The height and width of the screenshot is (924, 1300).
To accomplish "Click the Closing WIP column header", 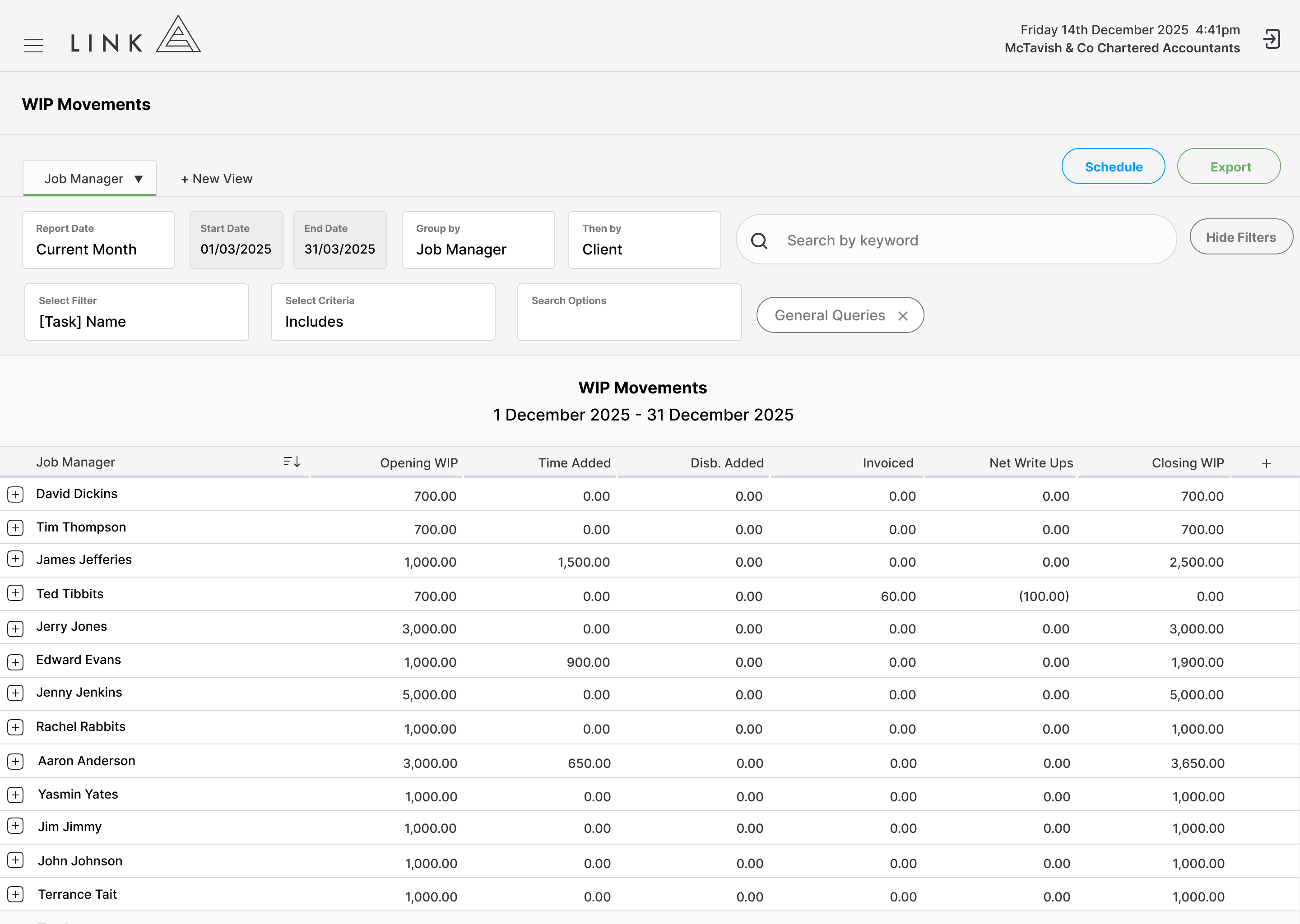I will pyautogui.click(x=1188, y=463).
